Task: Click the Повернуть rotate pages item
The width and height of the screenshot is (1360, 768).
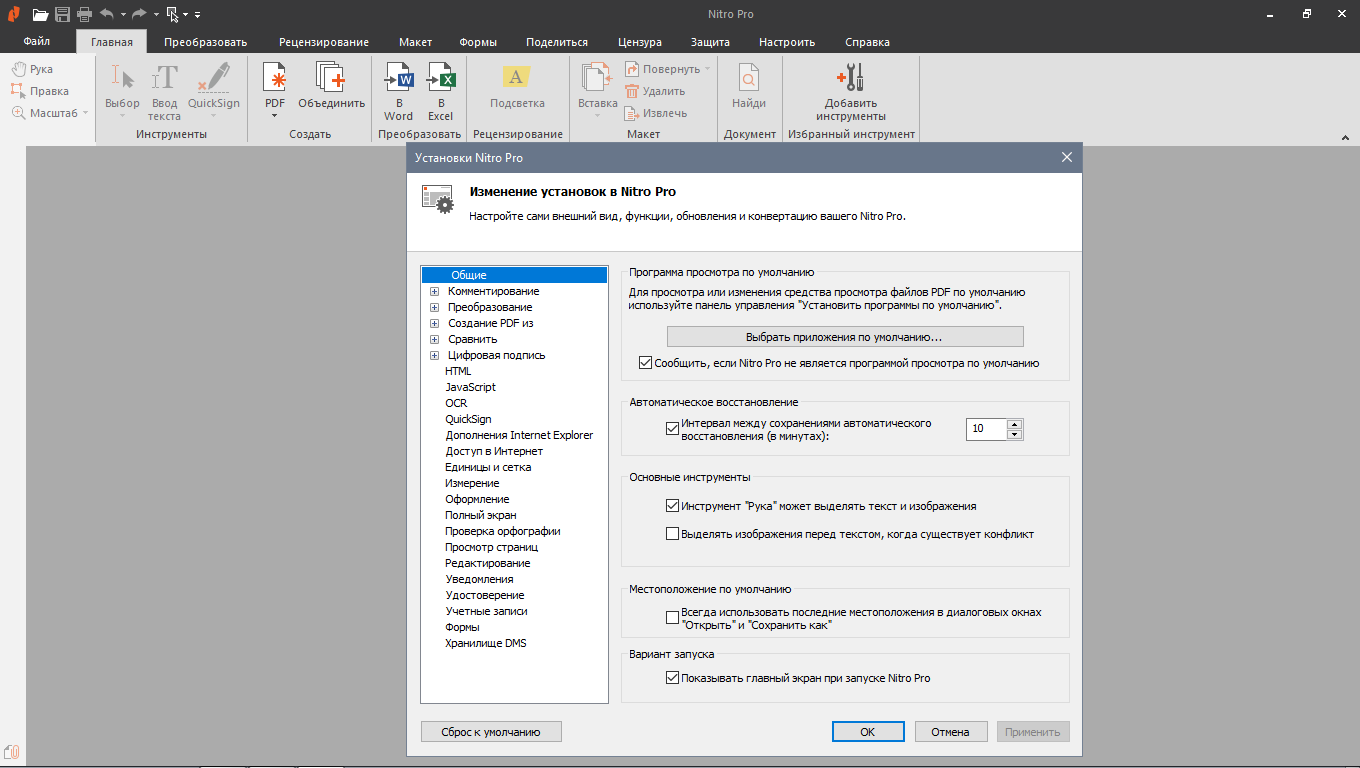Action: pyautogui.click(x=668, y=69)
